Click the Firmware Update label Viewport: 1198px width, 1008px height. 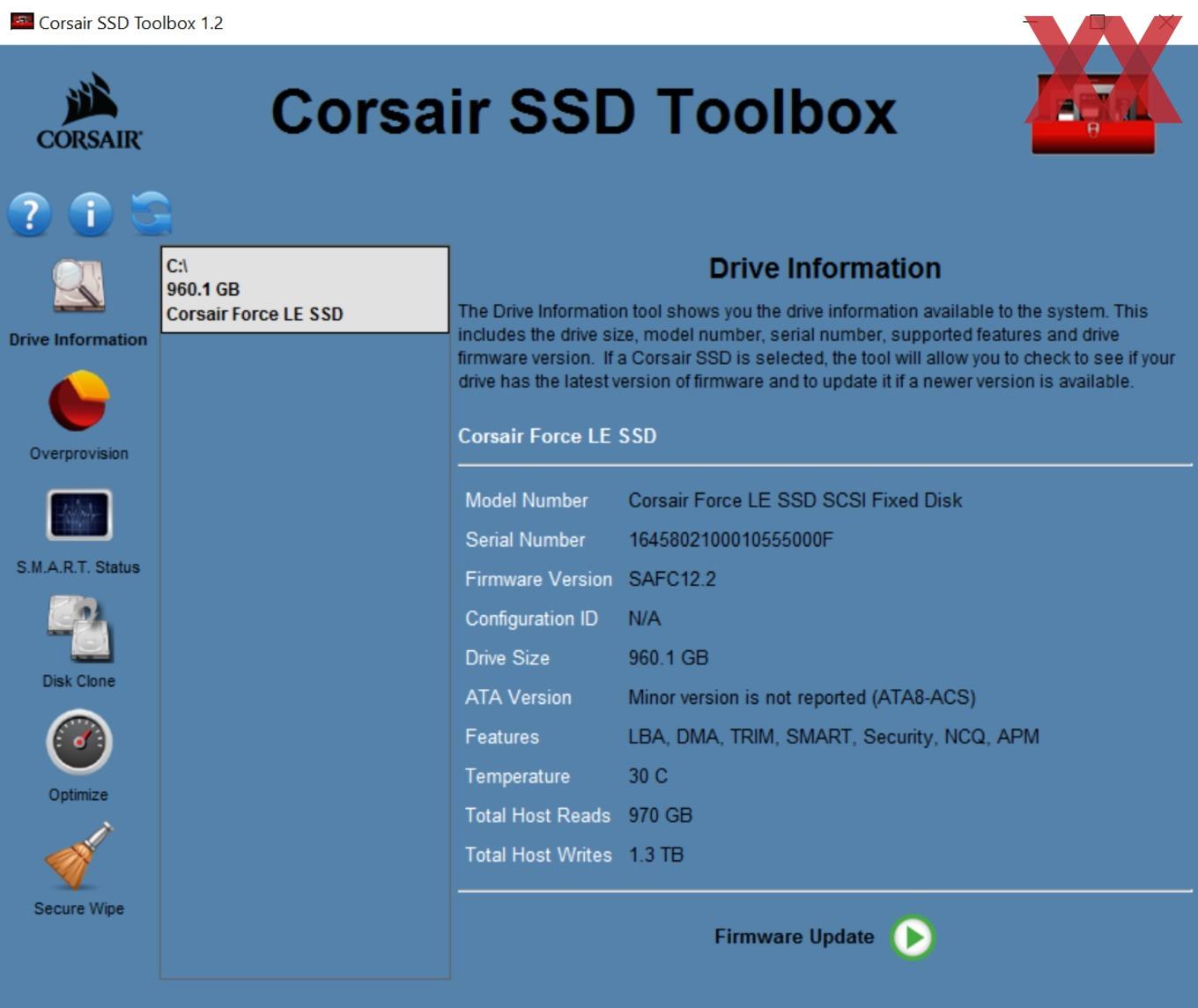pyautogui.click(x=794, y=937)
